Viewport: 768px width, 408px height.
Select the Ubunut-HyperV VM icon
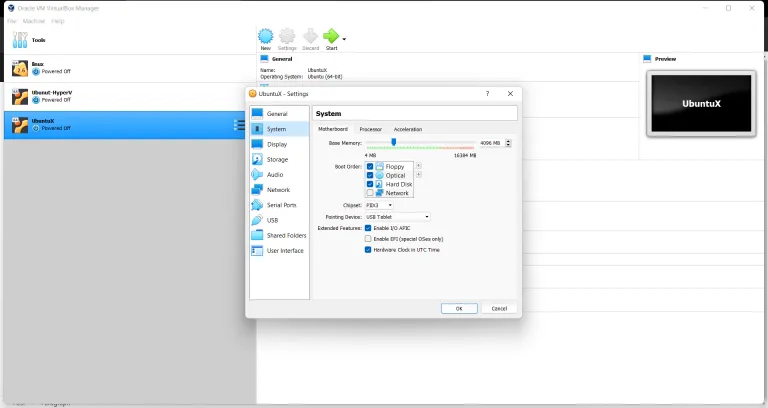coord(20,96)
